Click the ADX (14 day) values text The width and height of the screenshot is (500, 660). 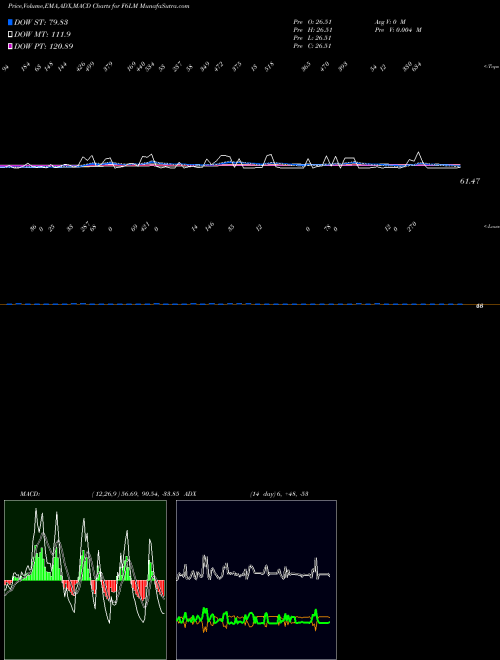coord(279,494)
